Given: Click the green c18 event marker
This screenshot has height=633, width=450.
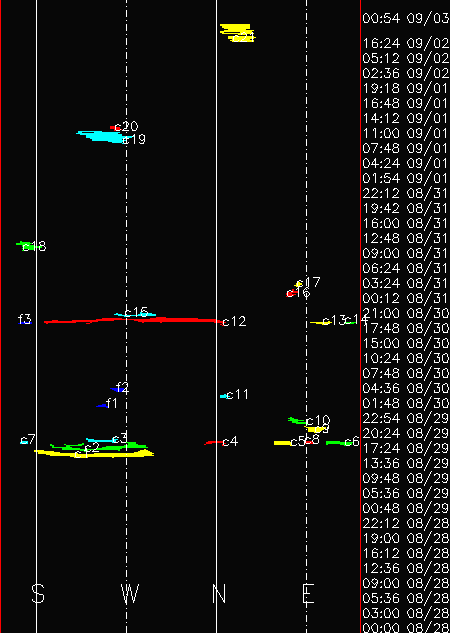Looking at the screenshot, I should (x=26, y=245).
